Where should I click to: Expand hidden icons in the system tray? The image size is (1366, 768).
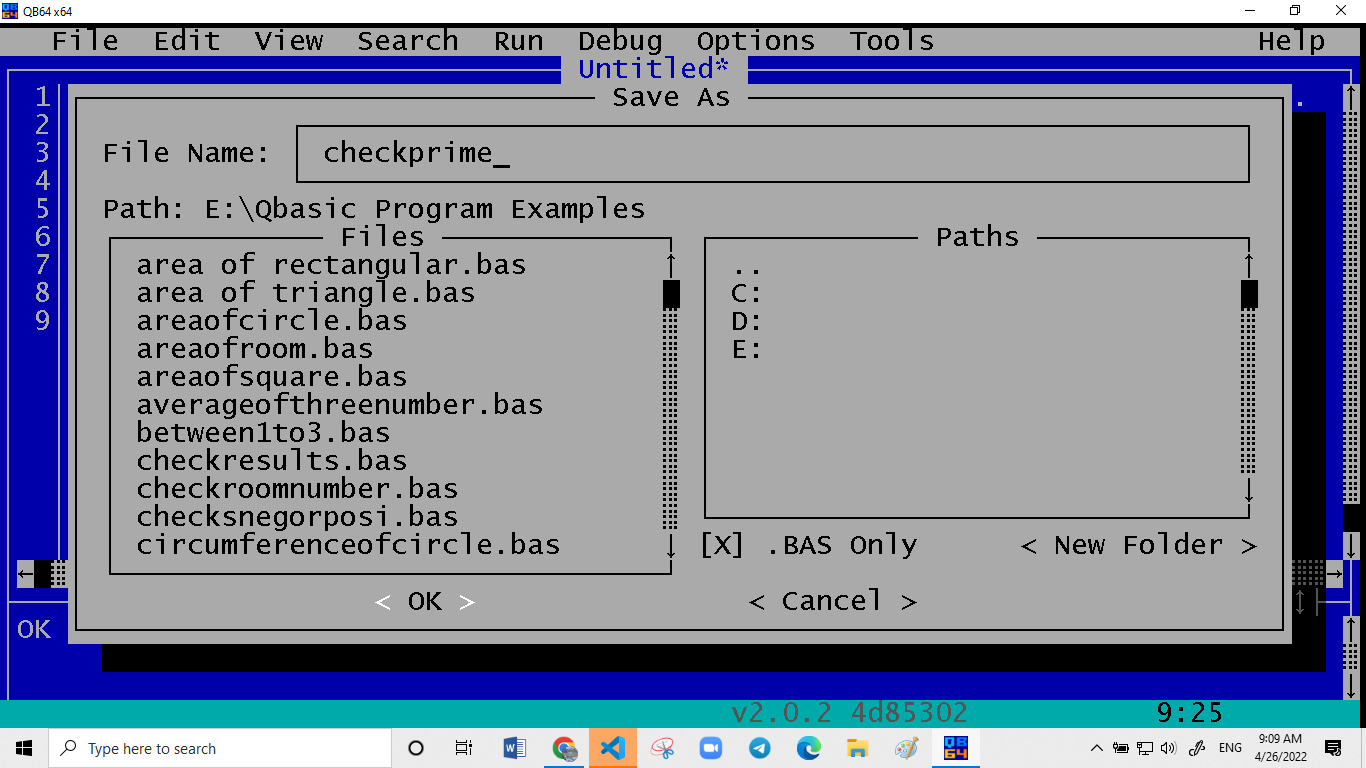pyautogui.click(x=1098, y=747)
